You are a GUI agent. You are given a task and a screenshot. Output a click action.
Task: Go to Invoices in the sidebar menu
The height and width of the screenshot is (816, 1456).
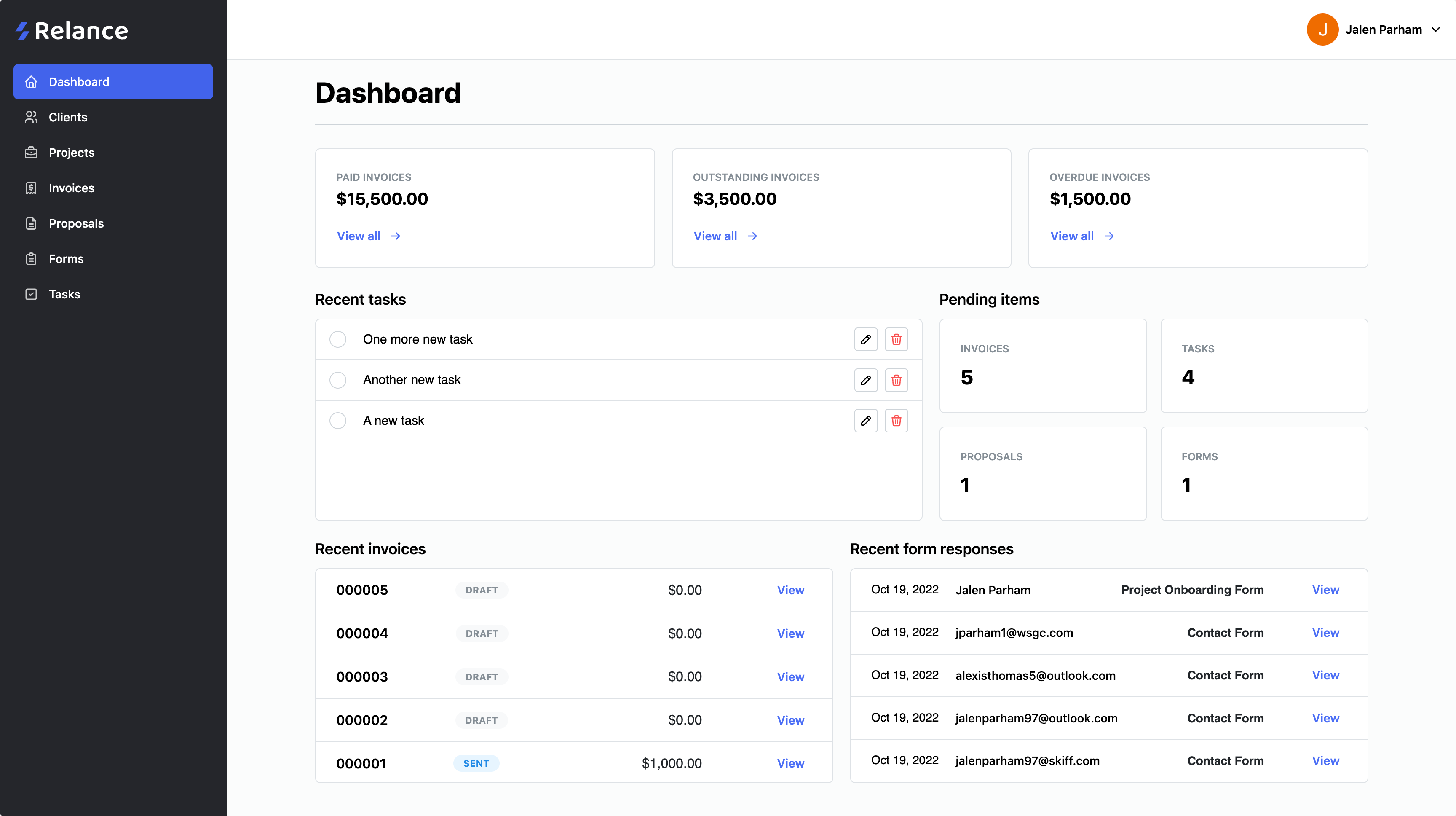(x=71, y=188)
